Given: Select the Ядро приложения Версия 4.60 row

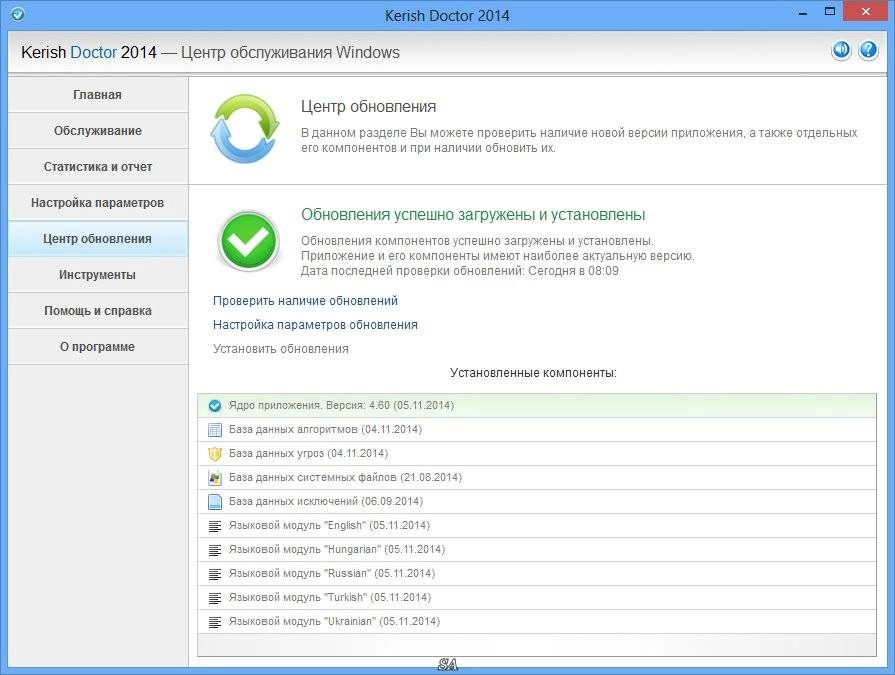Looking at the screenshot, I should [x=537, y=406].
